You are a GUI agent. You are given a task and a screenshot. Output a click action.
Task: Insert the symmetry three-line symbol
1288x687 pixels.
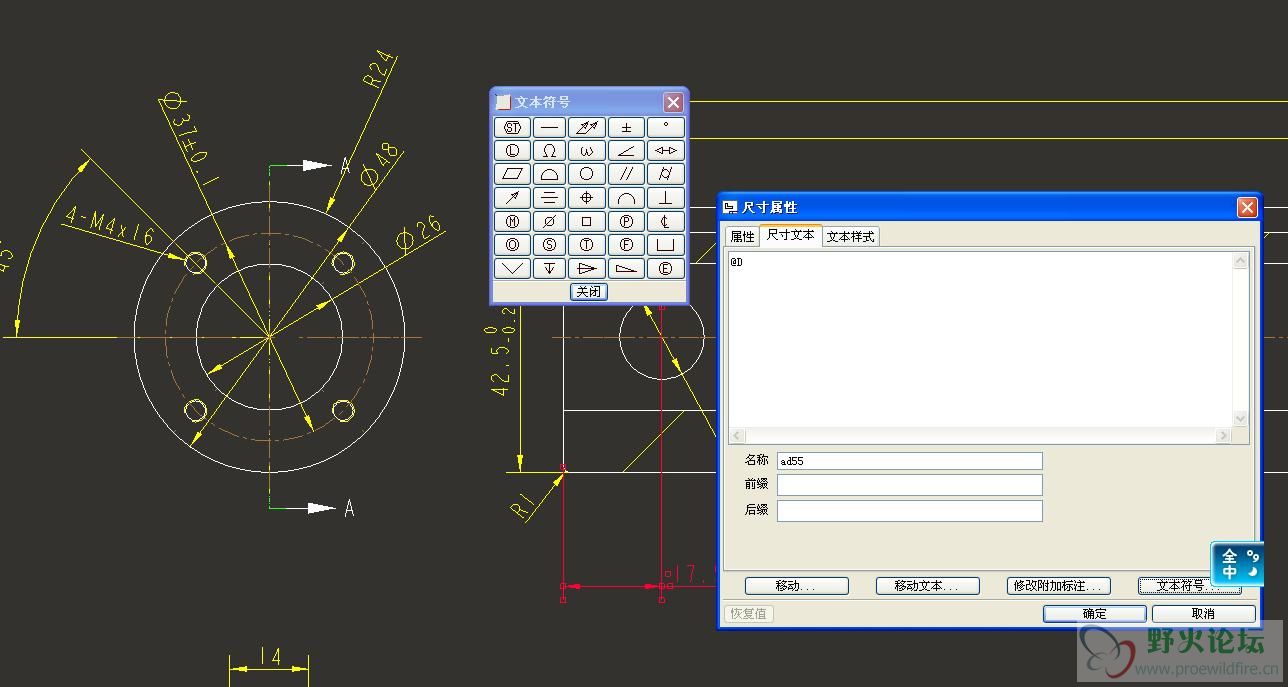click(549, 197)
